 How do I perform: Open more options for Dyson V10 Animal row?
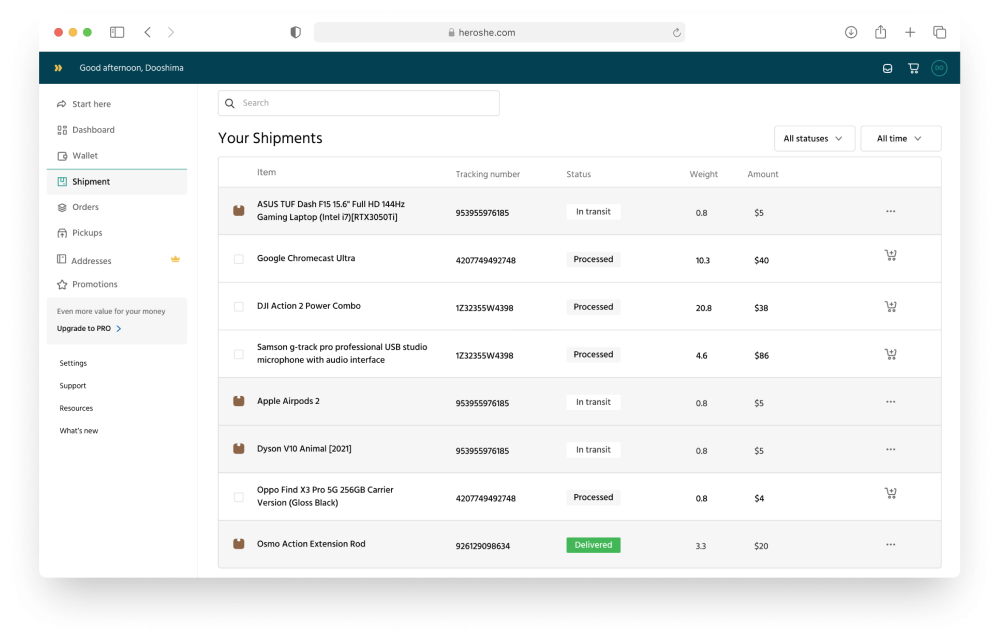pyautogui.click(x=891, y=450)
